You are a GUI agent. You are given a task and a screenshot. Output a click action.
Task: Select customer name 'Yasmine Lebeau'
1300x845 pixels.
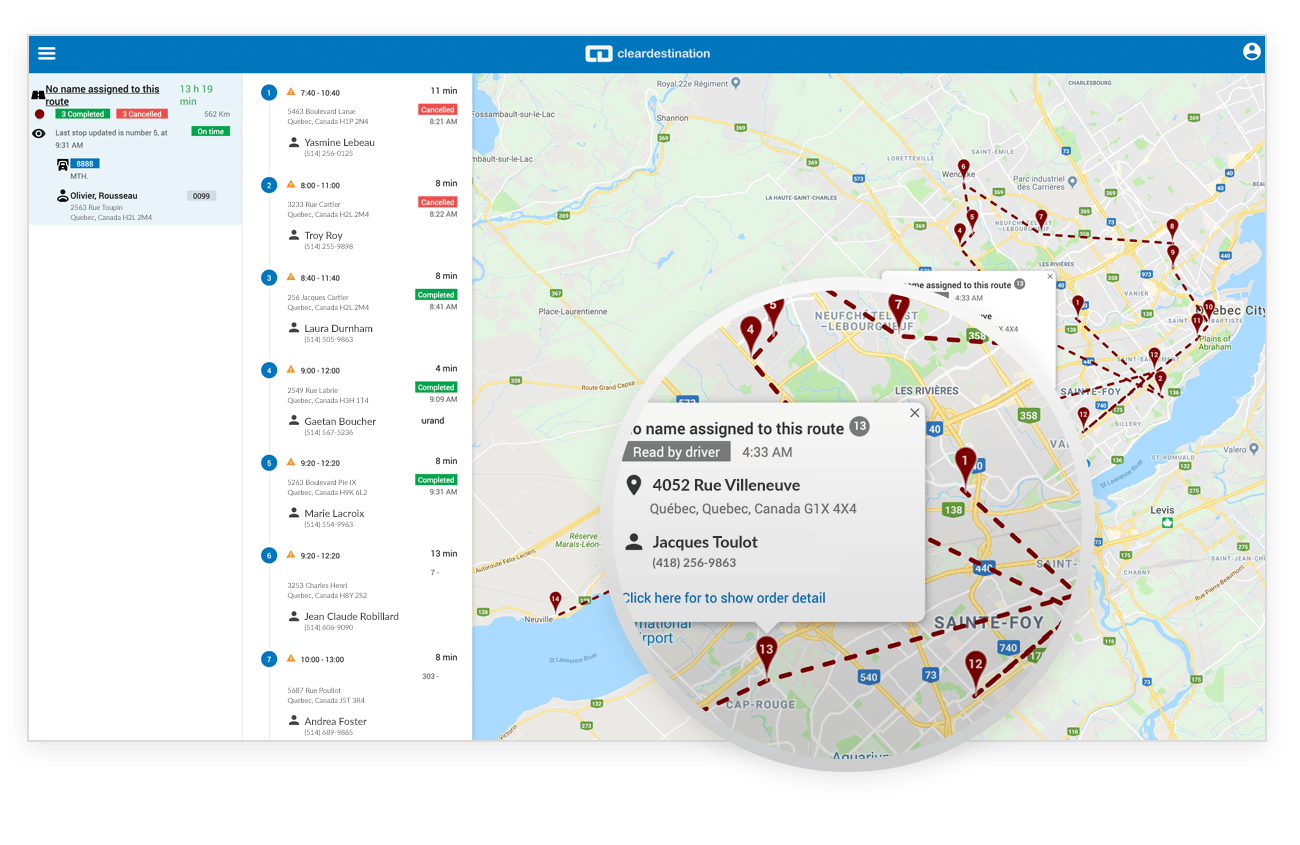[339, 143]
